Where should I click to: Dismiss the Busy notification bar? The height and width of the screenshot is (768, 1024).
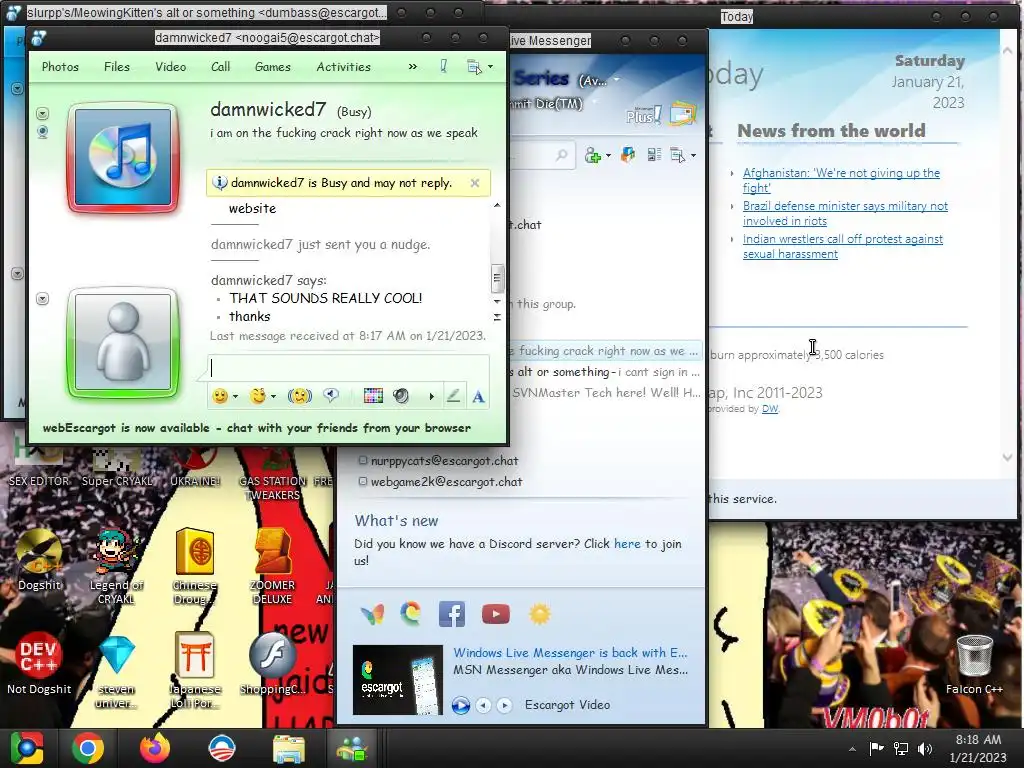(x=475, y=183)
